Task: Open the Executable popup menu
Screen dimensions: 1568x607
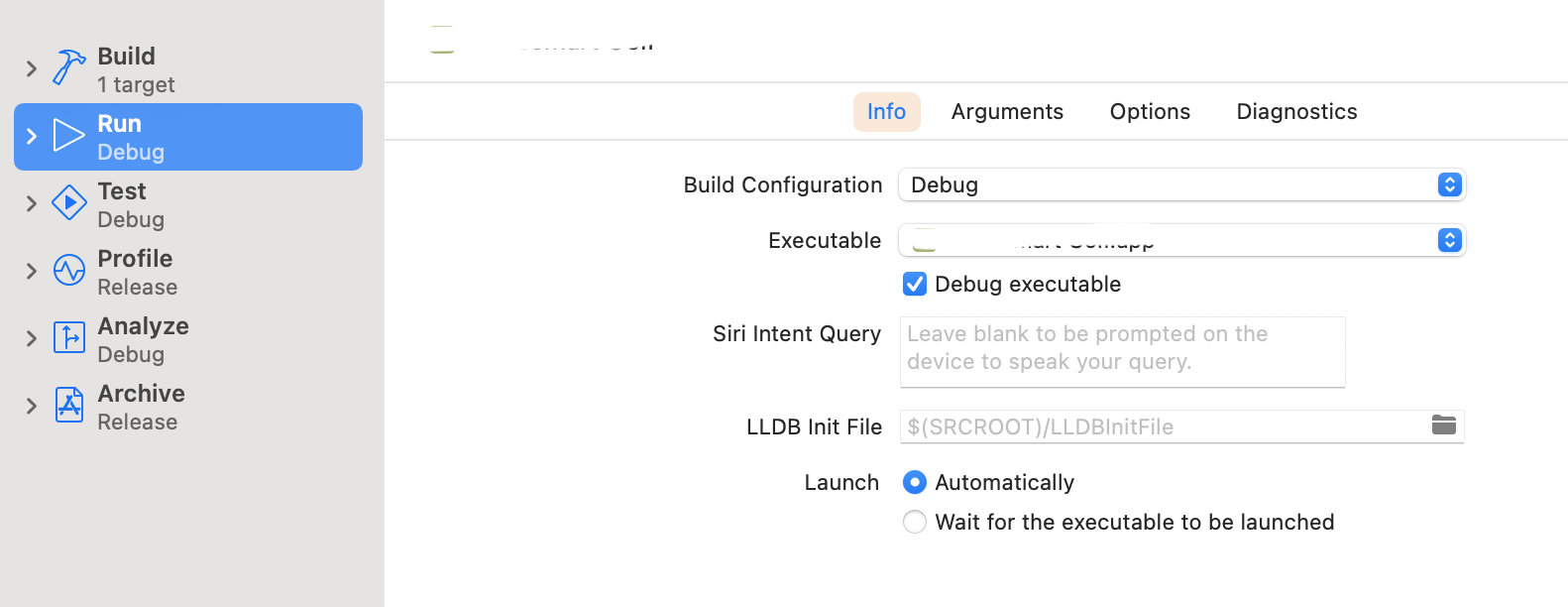Action: click(x=1181, y=240)
